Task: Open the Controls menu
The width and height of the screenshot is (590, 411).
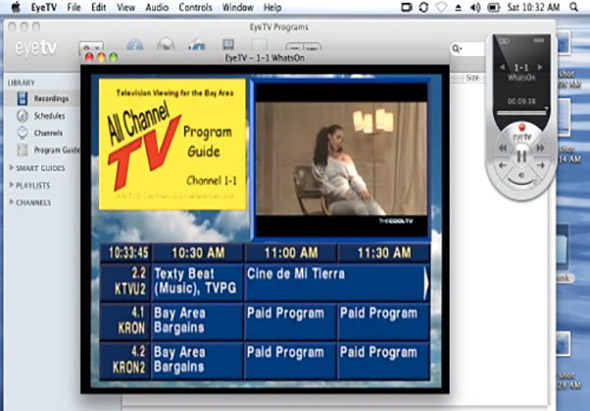Action: [195, 8]
